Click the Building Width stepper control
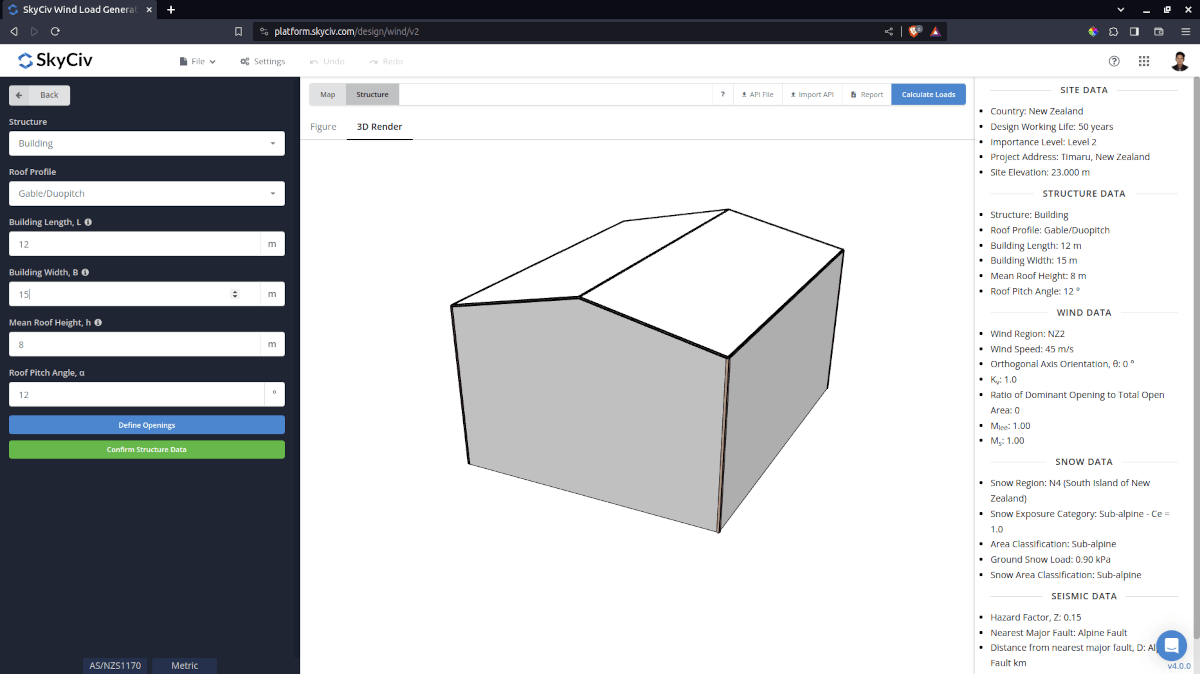 [x=234, y=293]
